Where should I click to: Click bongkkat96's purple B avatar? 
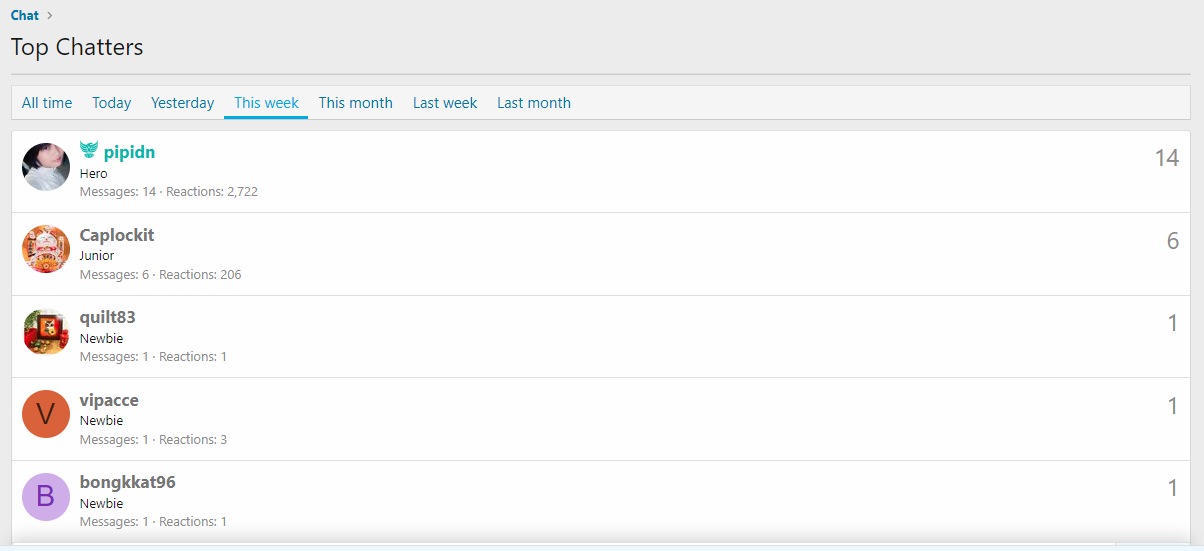pos(46,497)
